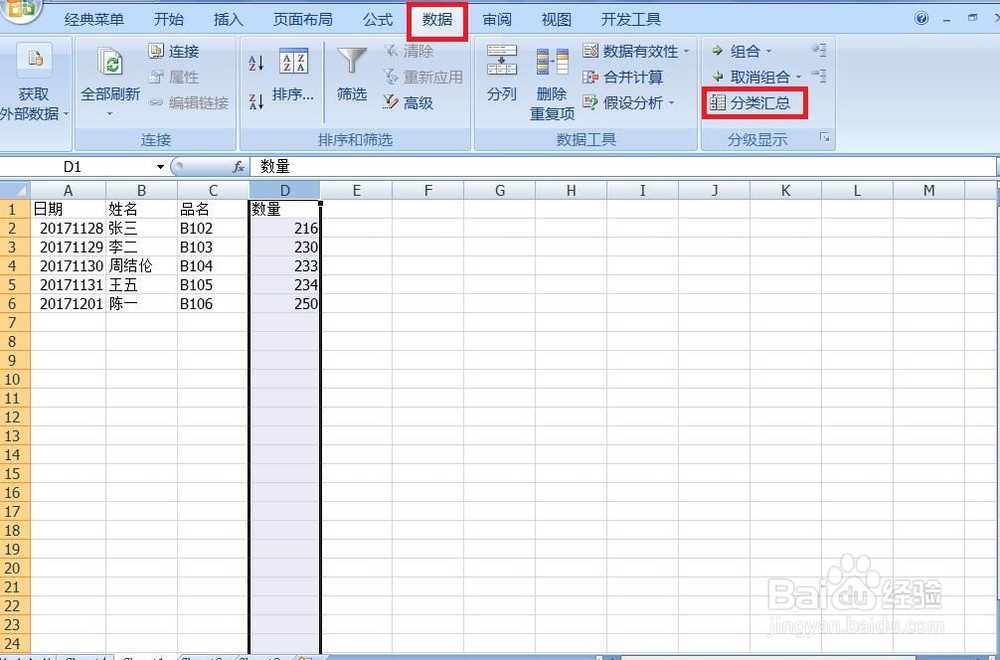1000x660 pixels.
Task: Click the fx insert function icon
Action: point(239,167)
